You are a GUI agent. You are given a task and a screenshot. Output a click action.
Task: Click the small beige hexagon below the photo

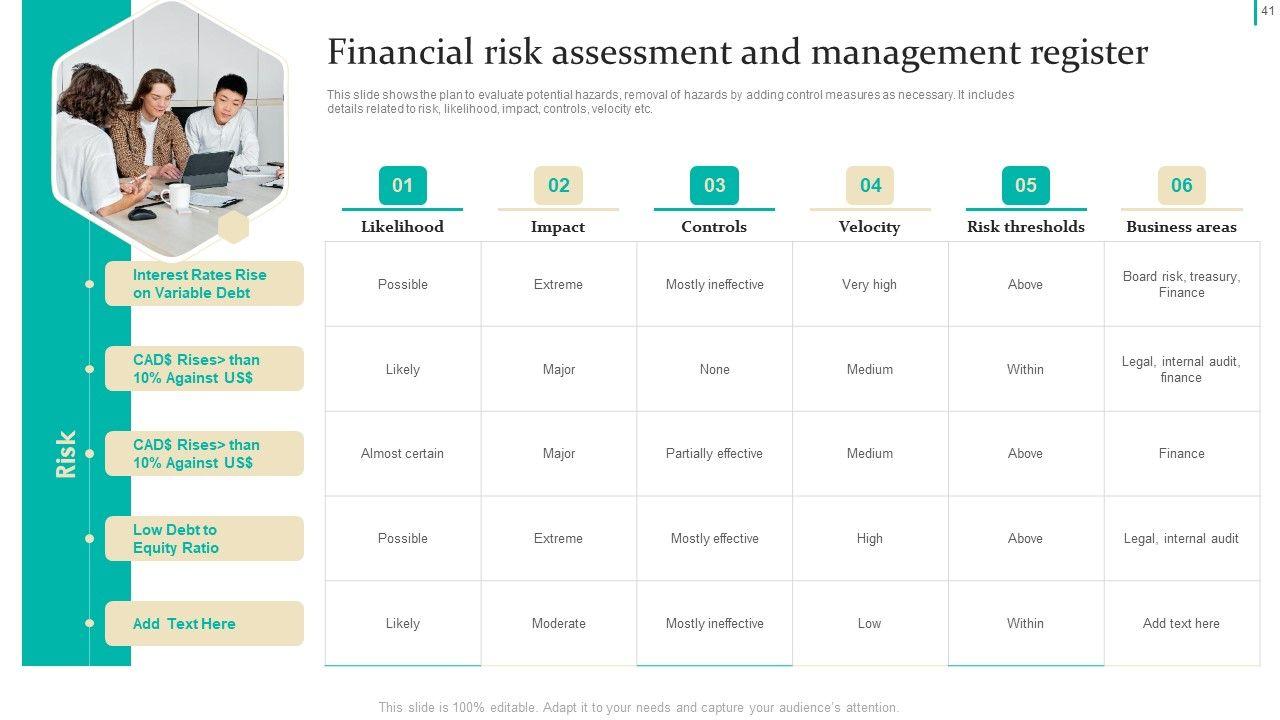[233, 227]
